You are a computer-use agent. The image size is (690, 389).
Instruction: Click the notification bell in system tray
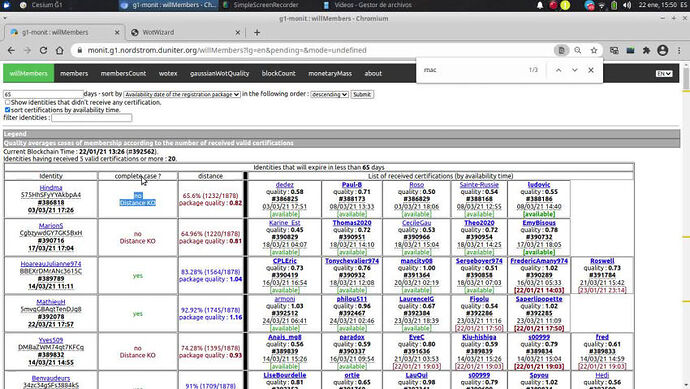coord(540,5)
